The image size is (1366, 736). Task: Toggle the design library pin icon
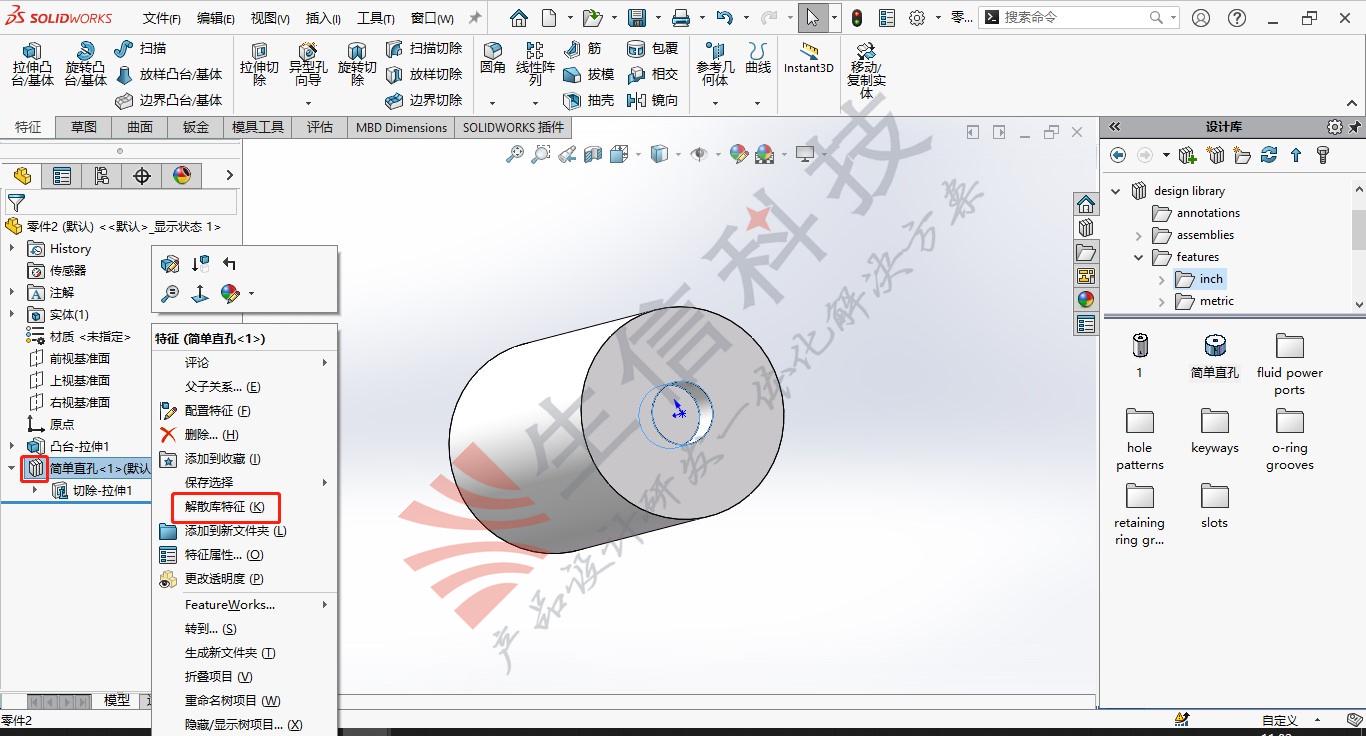pyautogui.click(x=1356, y=127)
